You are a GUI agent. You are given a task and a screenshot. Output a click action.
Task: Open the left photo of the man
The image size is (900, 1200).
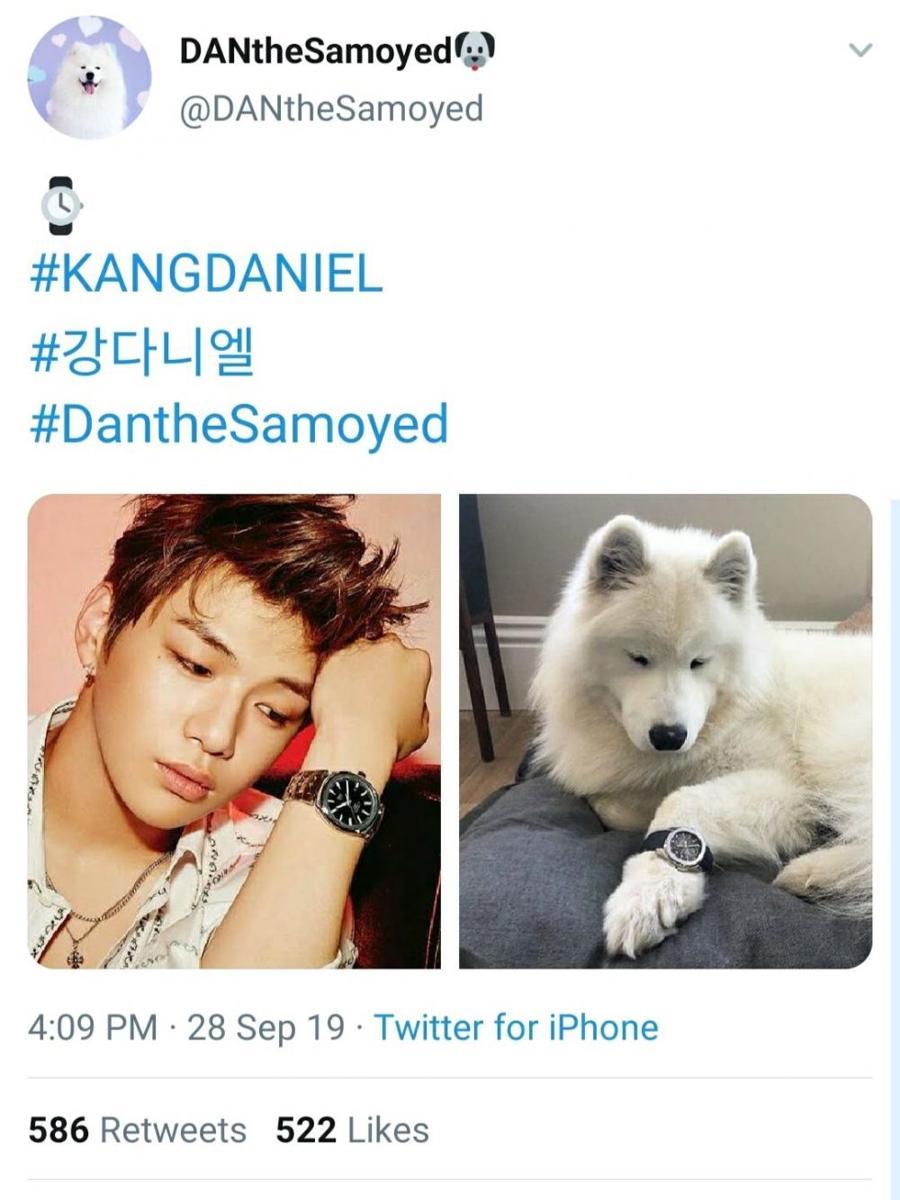click(234, 731)
